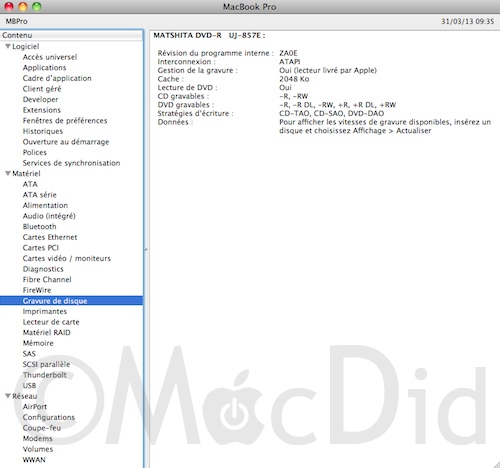
Task: Select Lecteur de carte
Action: pos(51,322)
